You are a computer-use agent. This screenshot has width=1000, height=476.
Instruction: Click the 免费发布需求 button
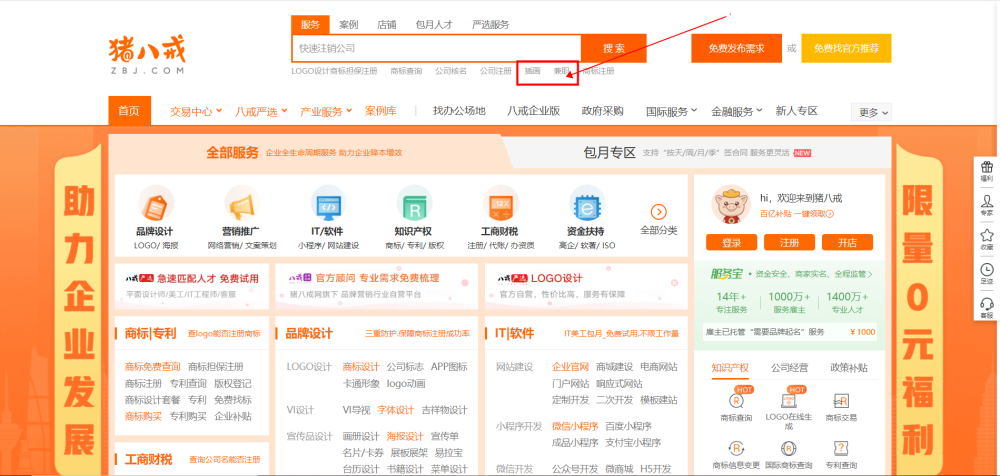[x=736, y=48]
